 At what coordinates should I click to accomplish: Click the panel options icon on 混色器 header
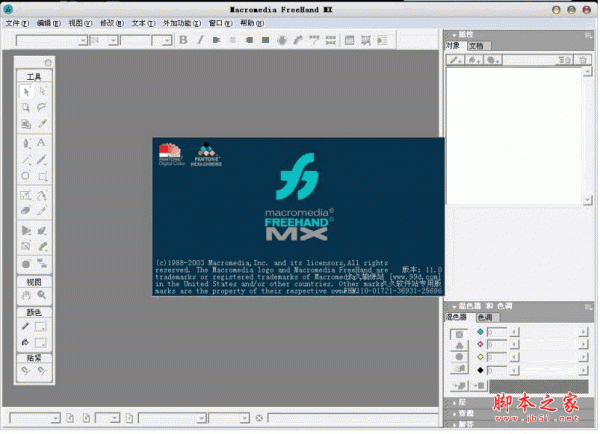(588, 307)
